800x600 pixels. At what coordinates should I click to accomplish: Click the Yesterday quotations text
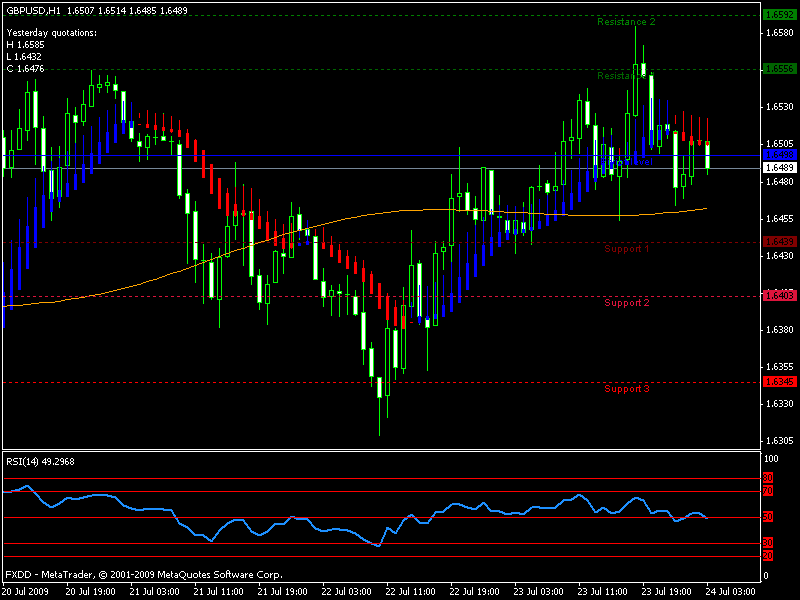tap(52, 33)
